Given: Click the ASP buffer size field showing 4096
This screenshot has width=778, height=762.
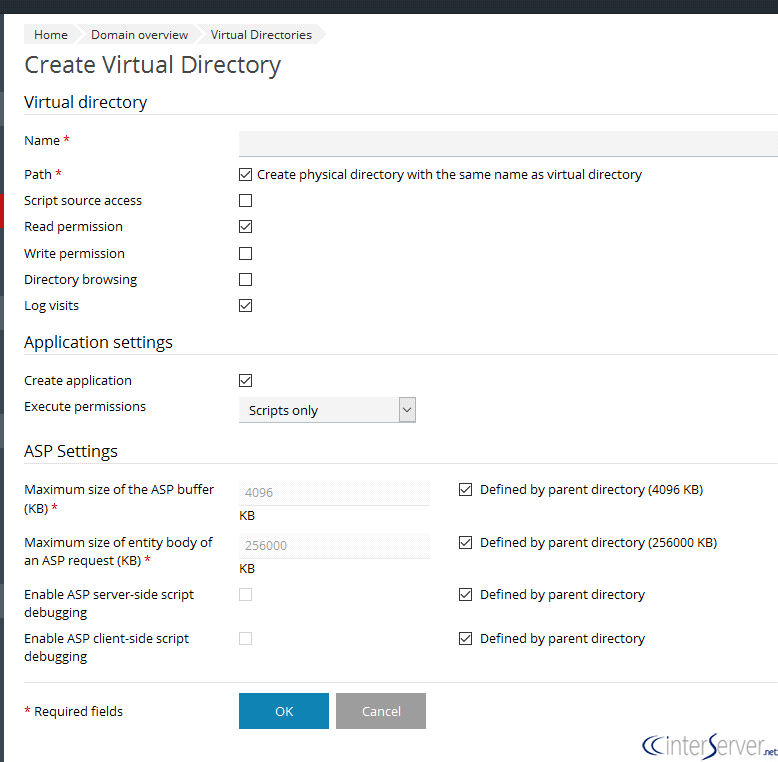Looking at the screenshot, I should [334, 493].
